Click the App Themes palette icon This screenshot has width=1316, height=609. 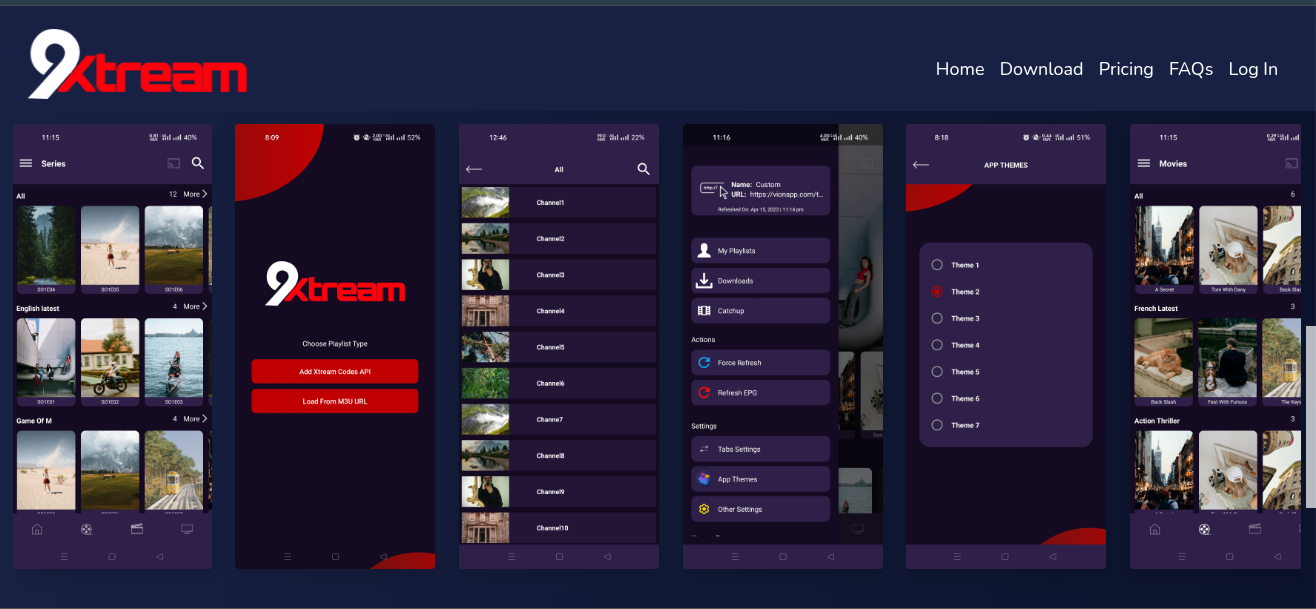(704, 479)
